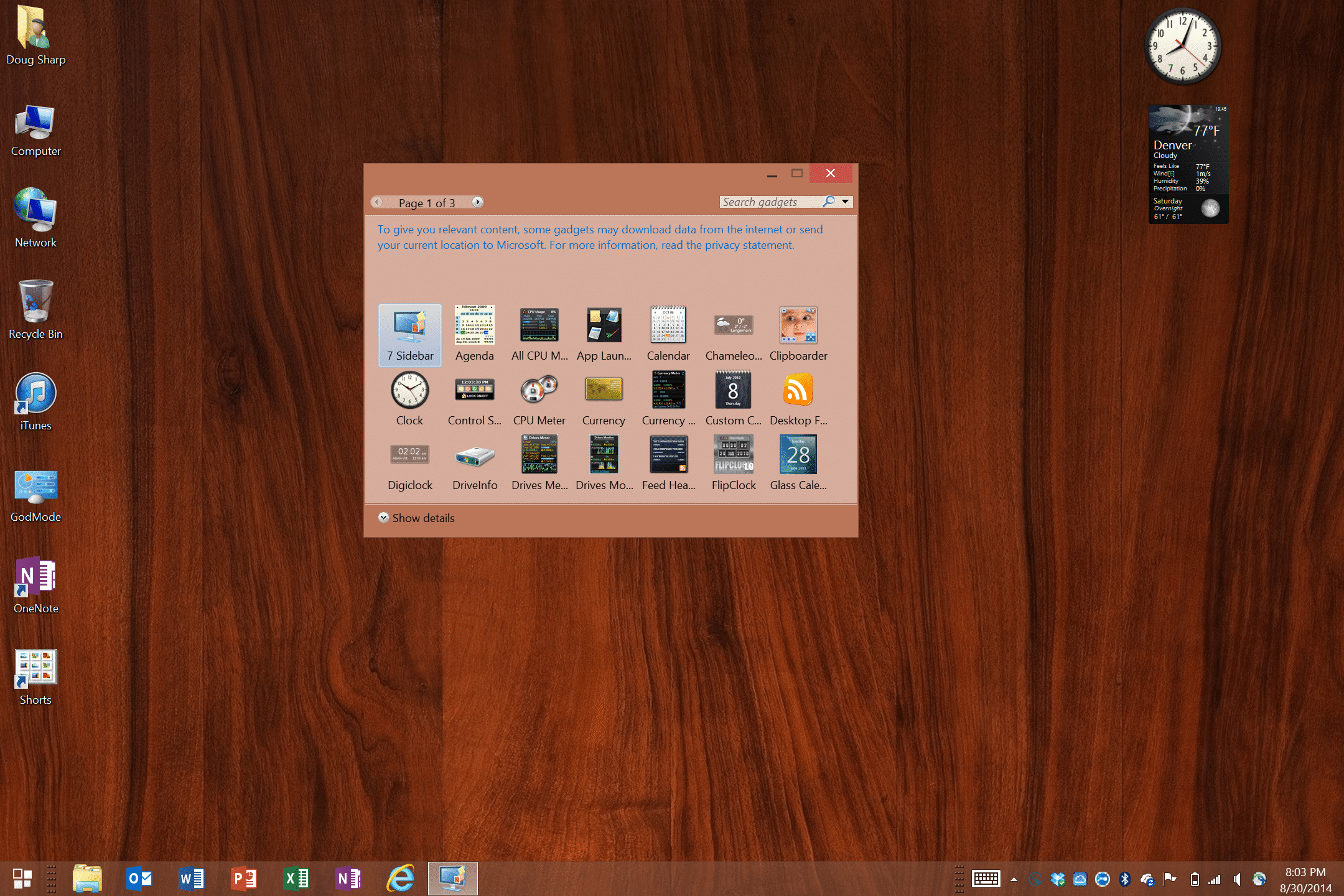Click the search magnifier icon
This screenshot has height=896, width=1344.
pyautogui.click(x=829, y=202)
